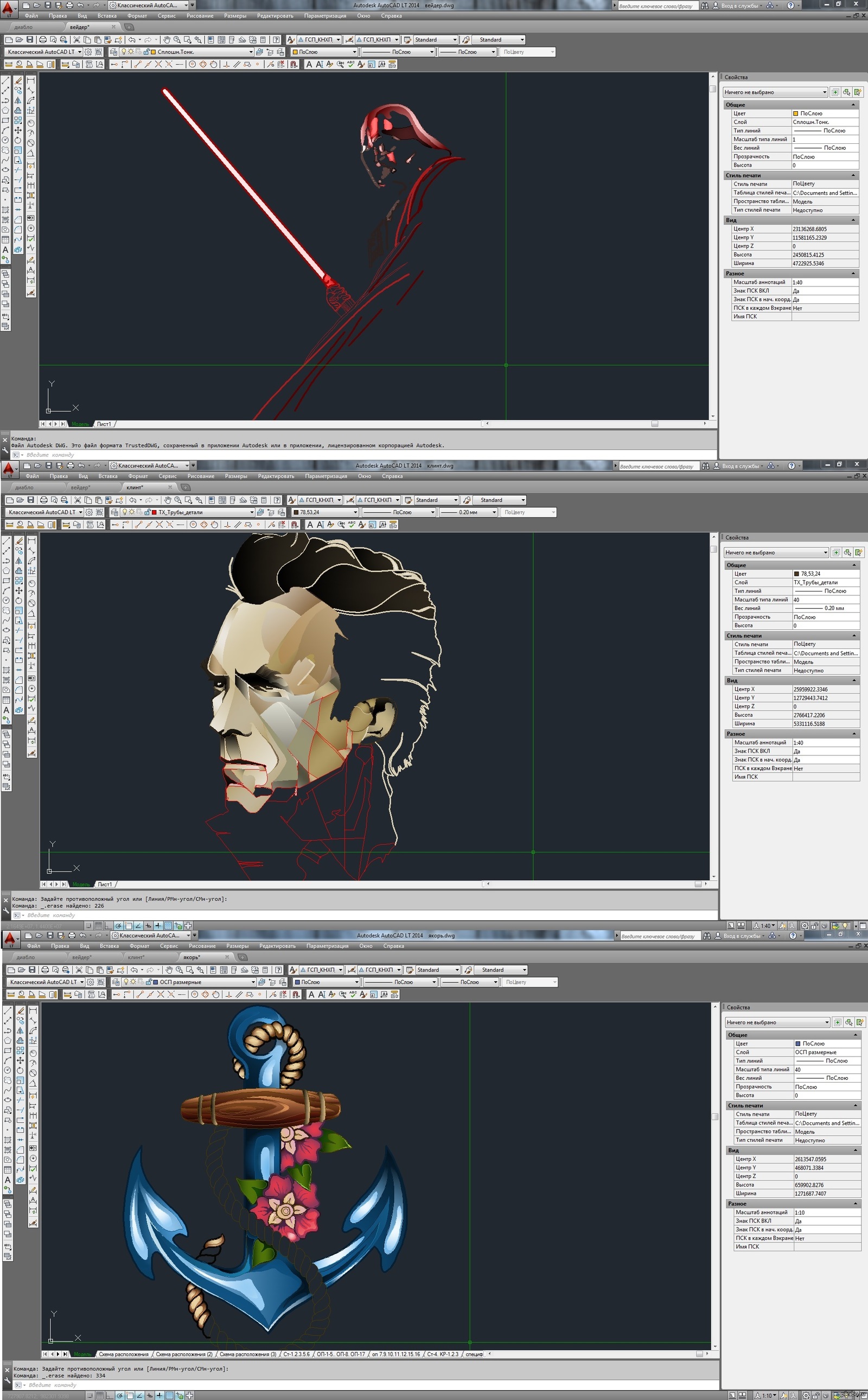Click 78,53,24 color swatch dropdown in клинт.dwg toolbar
This screenshot has height=1400, width=868.
[325, 512]
